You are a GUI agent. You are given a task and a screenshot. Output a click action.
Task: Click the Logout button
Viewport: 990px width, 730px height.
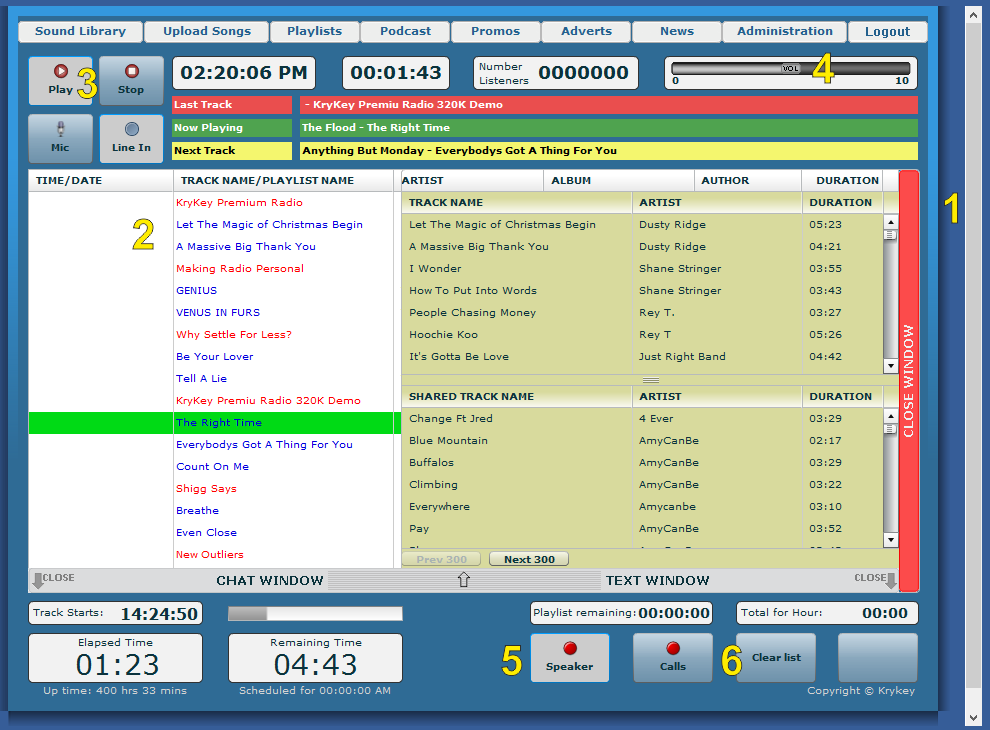(887, 32)
